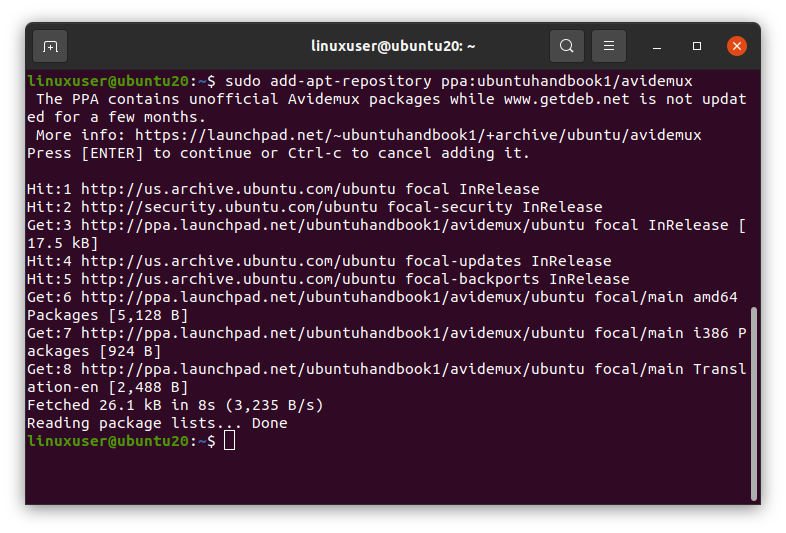Click the terminal's vertical scrollbar
Screen dimensions: 786x533
coord(753,400)
